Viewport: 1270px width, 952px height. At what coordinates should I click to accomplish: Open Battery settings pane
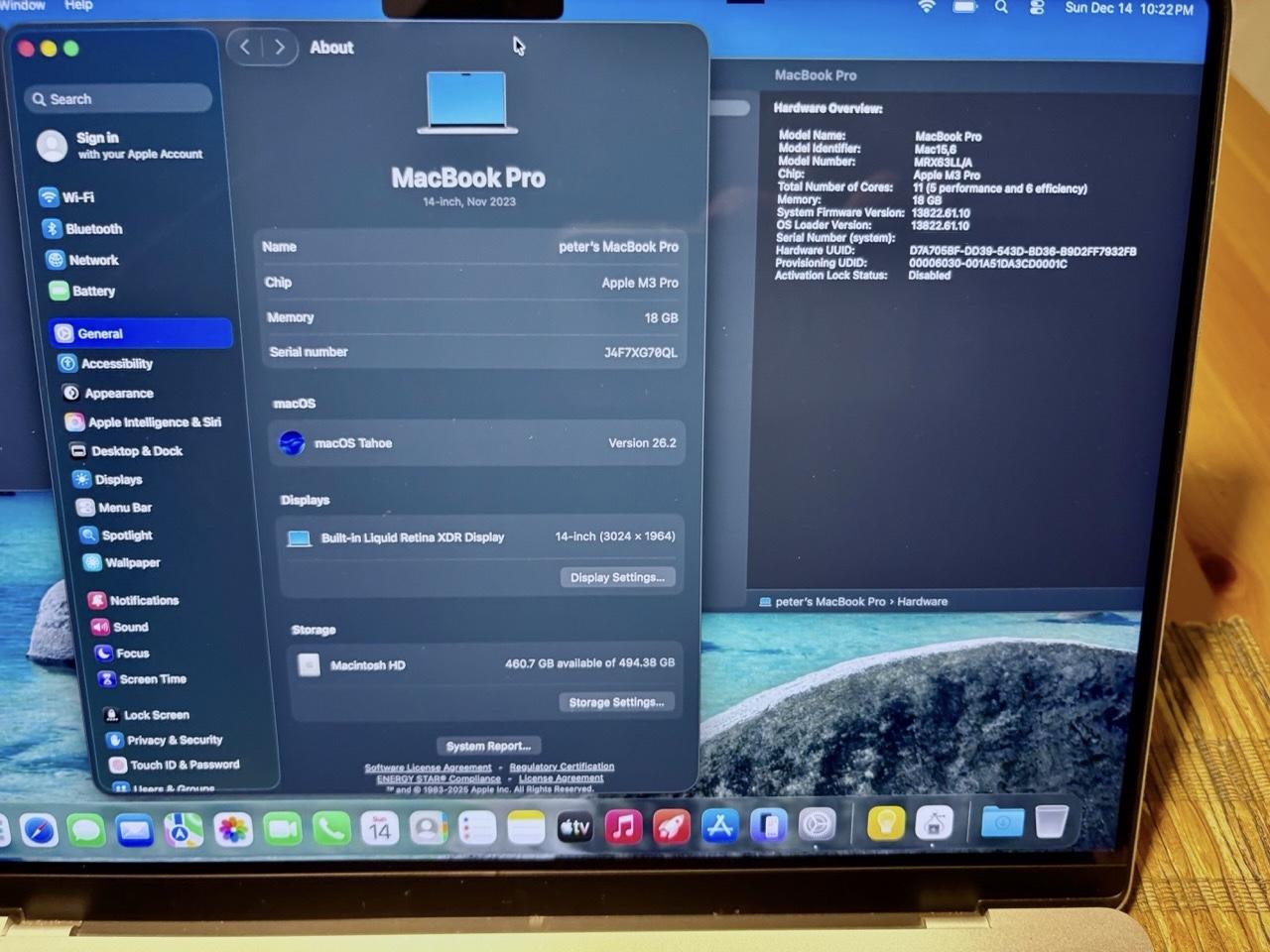(x=92, y=292)
